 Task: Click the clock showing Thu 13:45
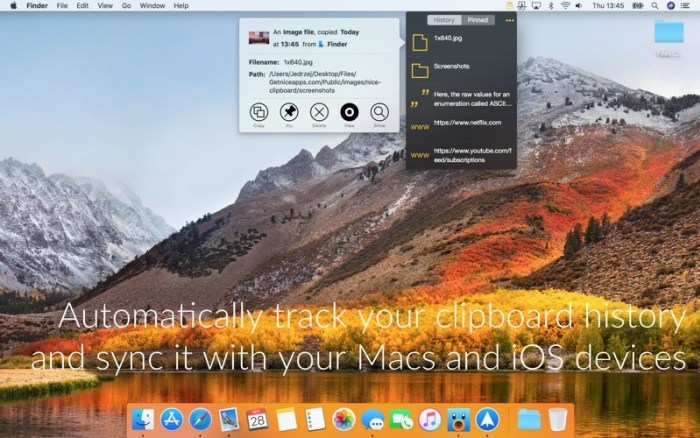pos(608,6)
